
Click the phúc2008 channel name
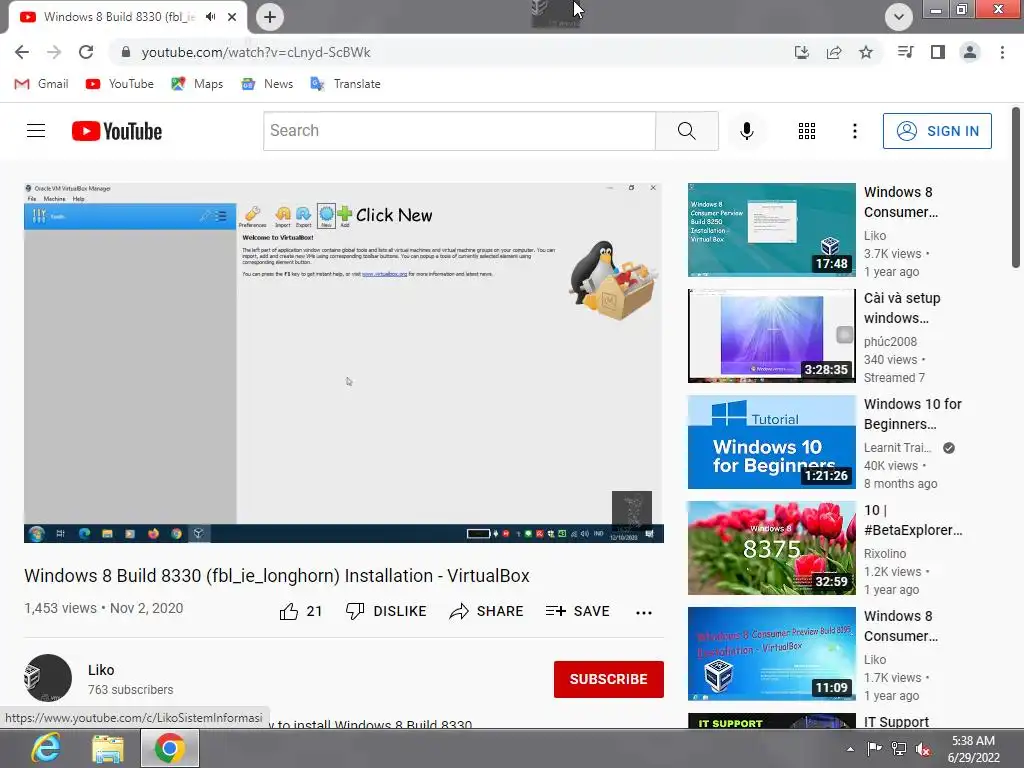tap(890, 342)
